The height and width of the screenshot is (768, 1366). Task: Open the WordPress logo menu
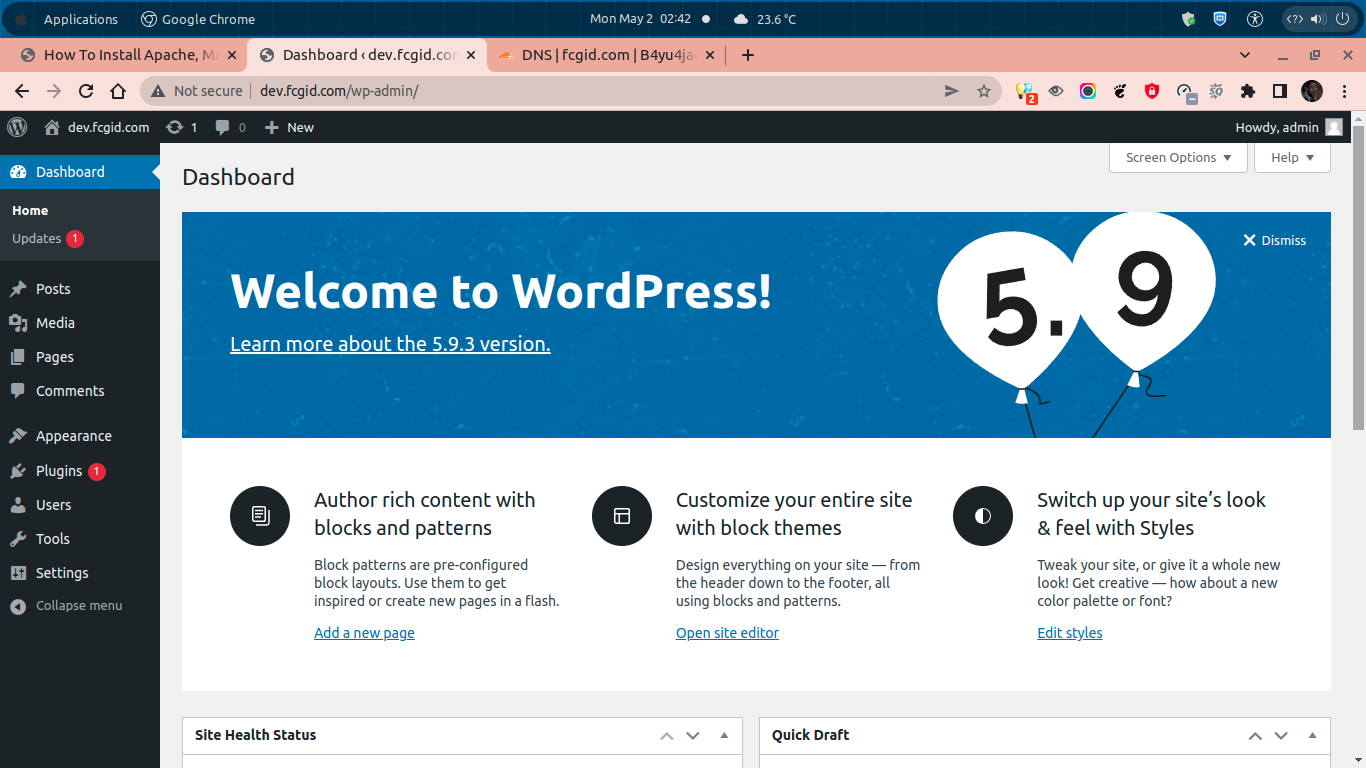17,127
